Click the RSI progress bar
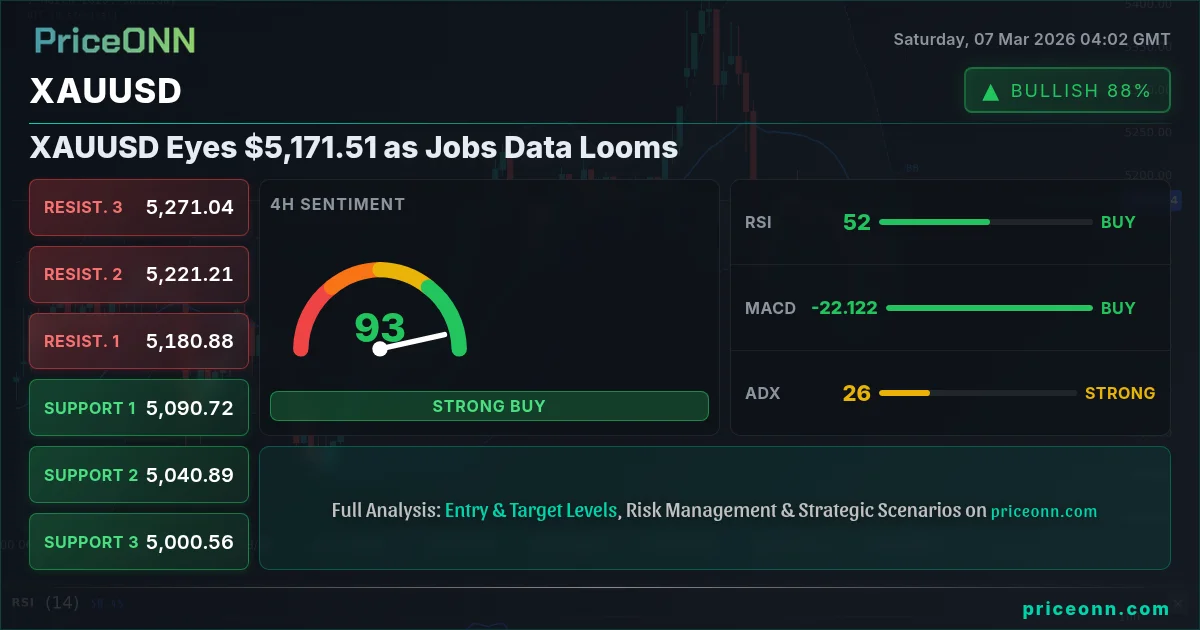1200x630 pixels. [x=985, y=222]
